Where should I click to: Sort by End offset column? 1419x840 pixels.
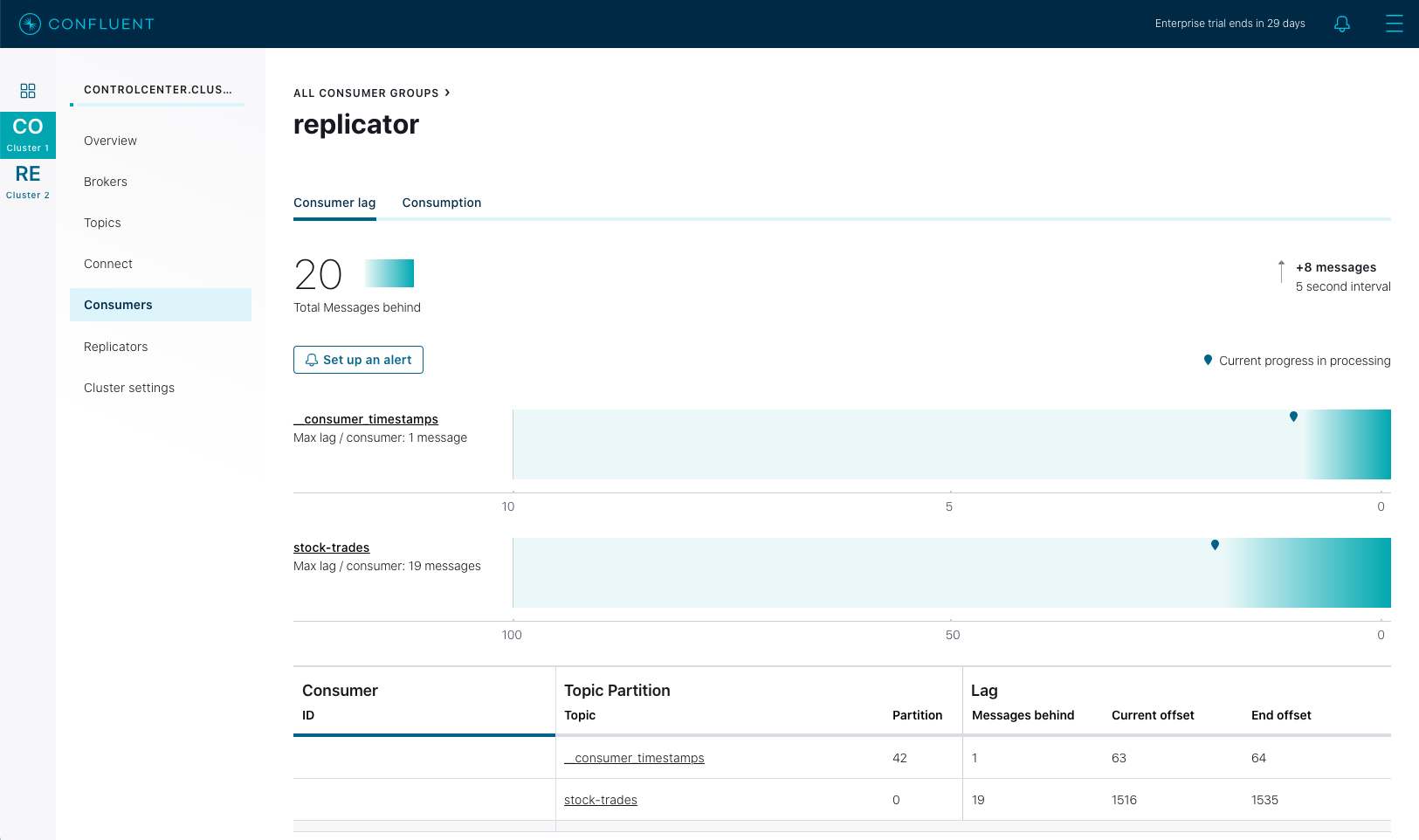pos(1281,715)
